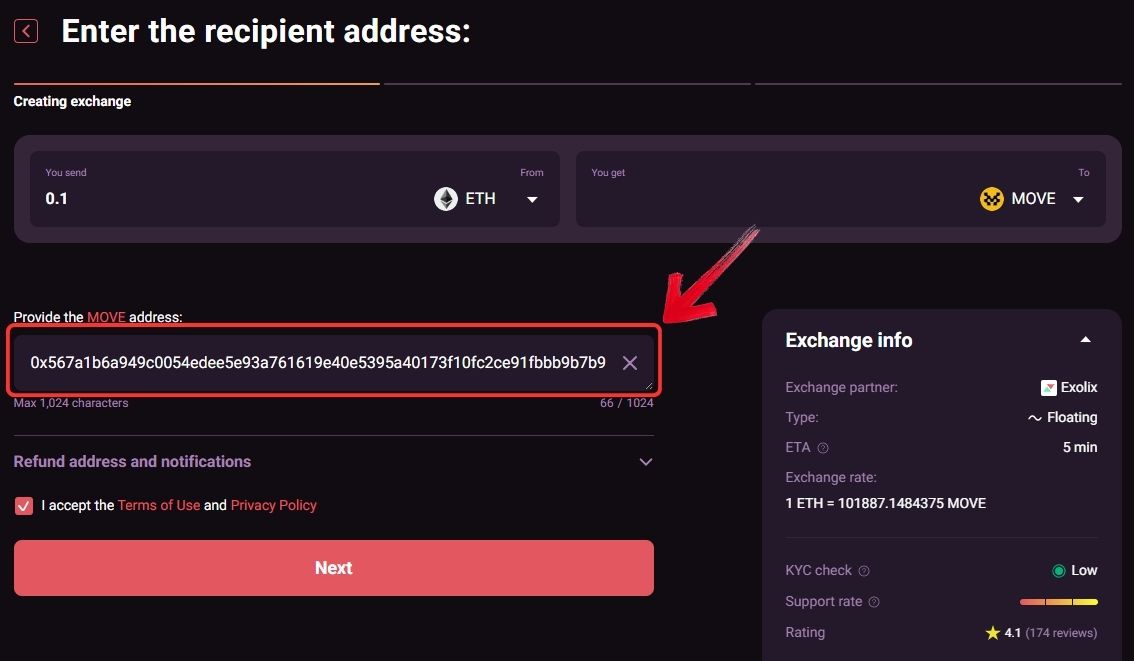This screenshot has height=661, width=1134.
Task: Click the Exolix partner logo icon
Action: tap(1049, 387)
